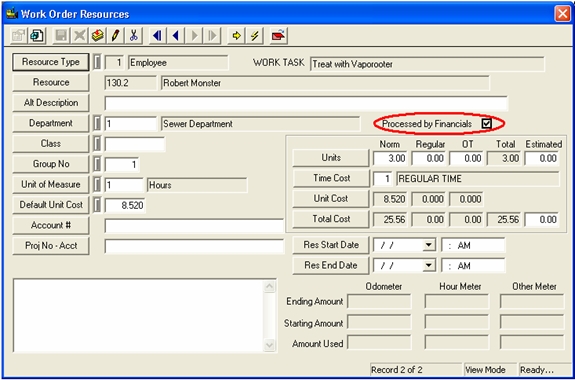Click the Units button
575x380 pixels.
331,158
